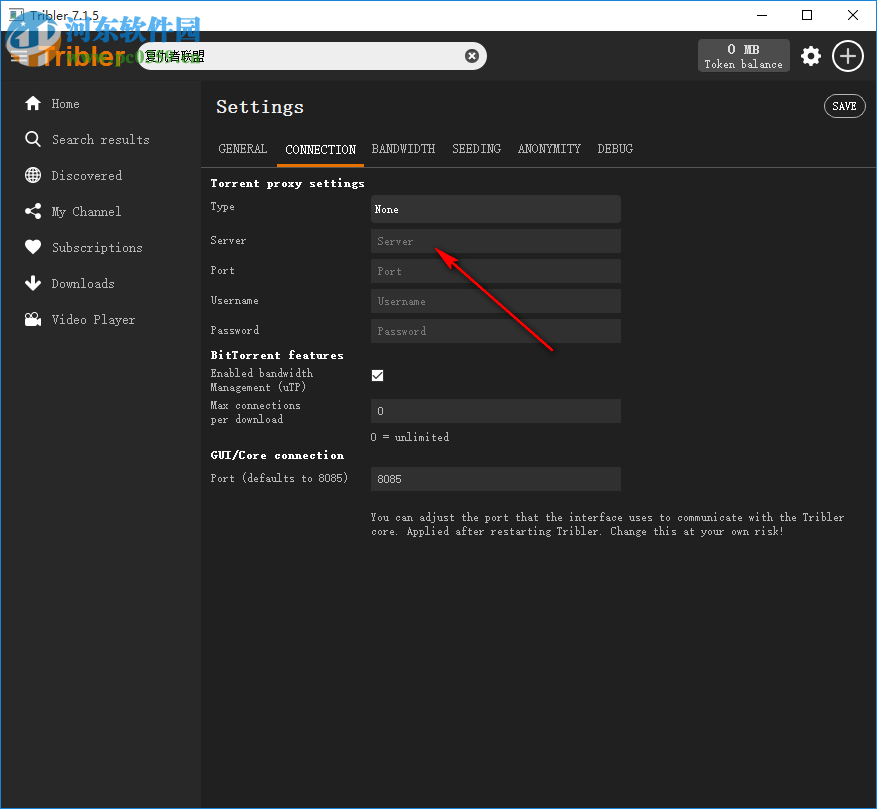Click the SAVE button

click(845, 106)
